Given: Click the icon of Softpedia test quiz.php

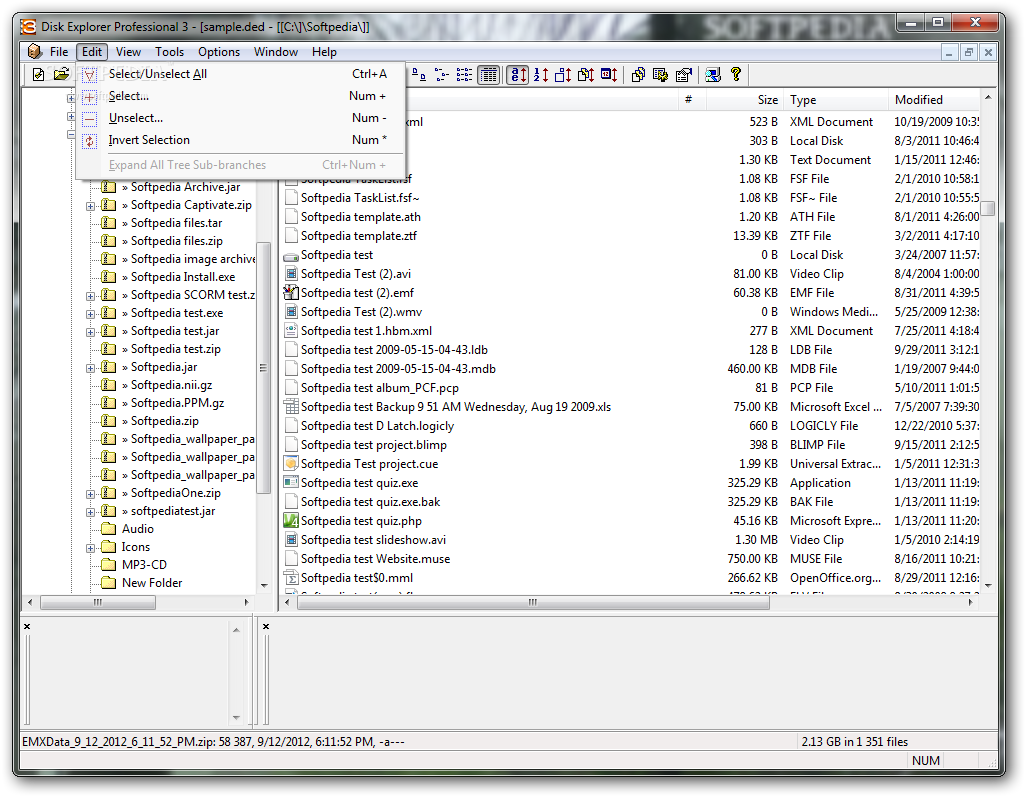Looking at the screenshot, I should pyautogui.click(x=291, y=521).
